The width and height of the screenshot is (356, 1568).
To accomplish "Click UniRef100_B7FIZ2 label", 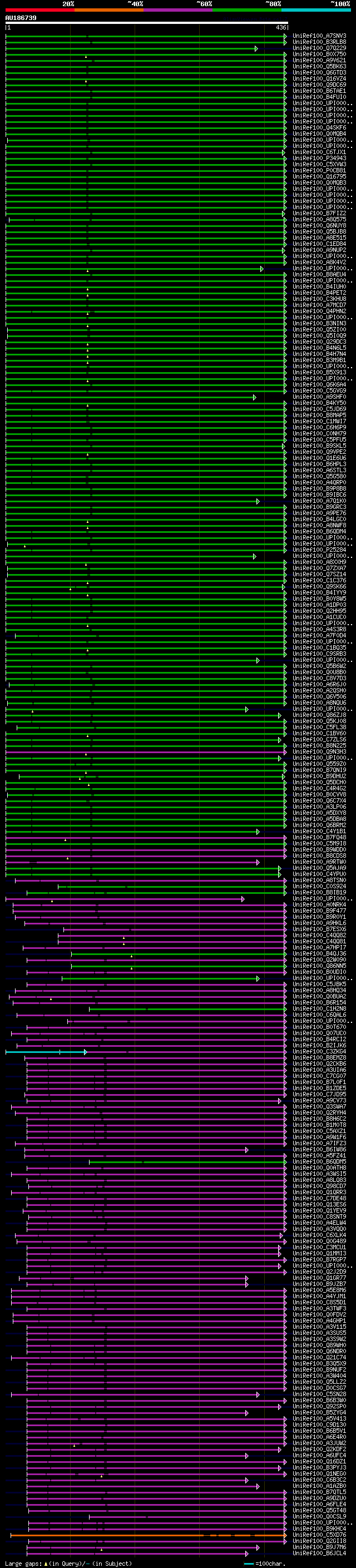I will pos(319,213).
